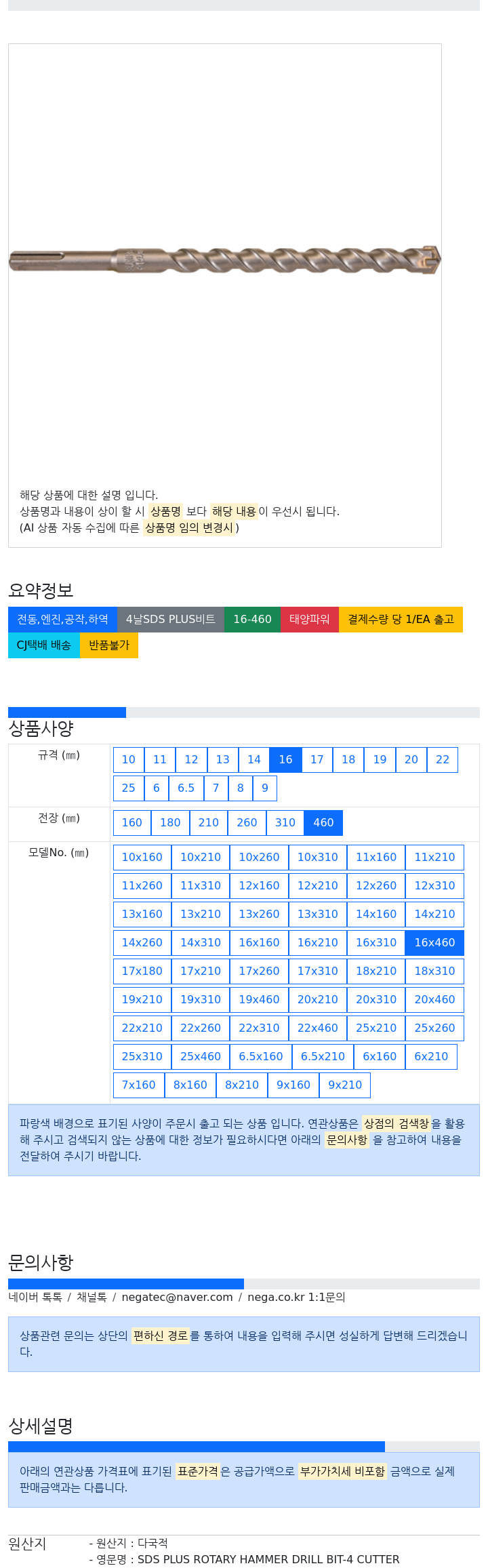488x1568 pixels.
Task: Open the 태양파워 brand tag
Action: tap(310, 620)
